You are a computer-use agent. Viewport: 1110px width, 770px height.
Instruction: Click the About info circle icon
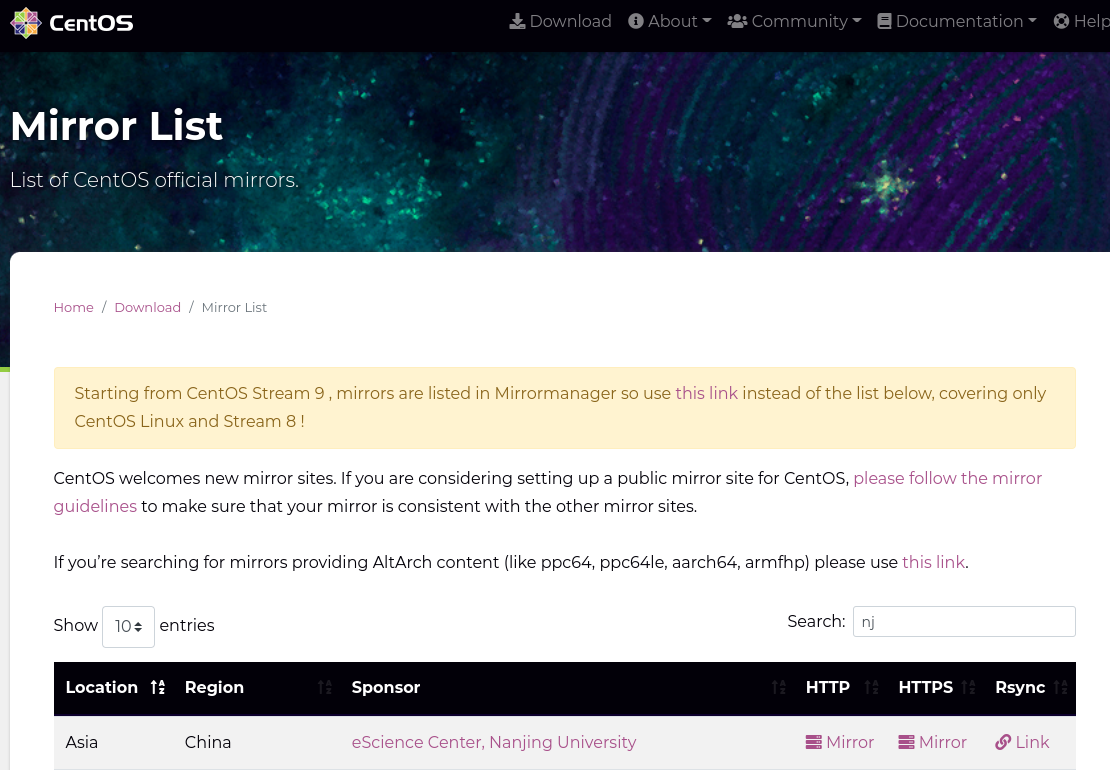(x=636, y=21)
